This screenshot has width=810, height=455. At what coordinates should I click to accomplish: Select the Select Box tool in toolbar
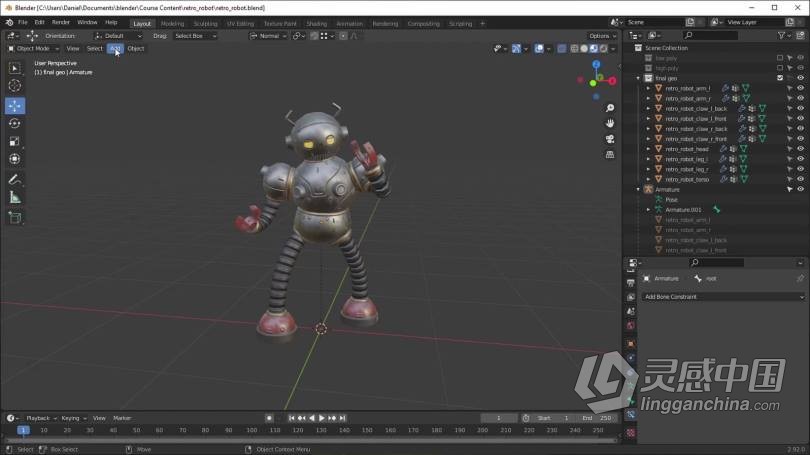click(14, 68)
